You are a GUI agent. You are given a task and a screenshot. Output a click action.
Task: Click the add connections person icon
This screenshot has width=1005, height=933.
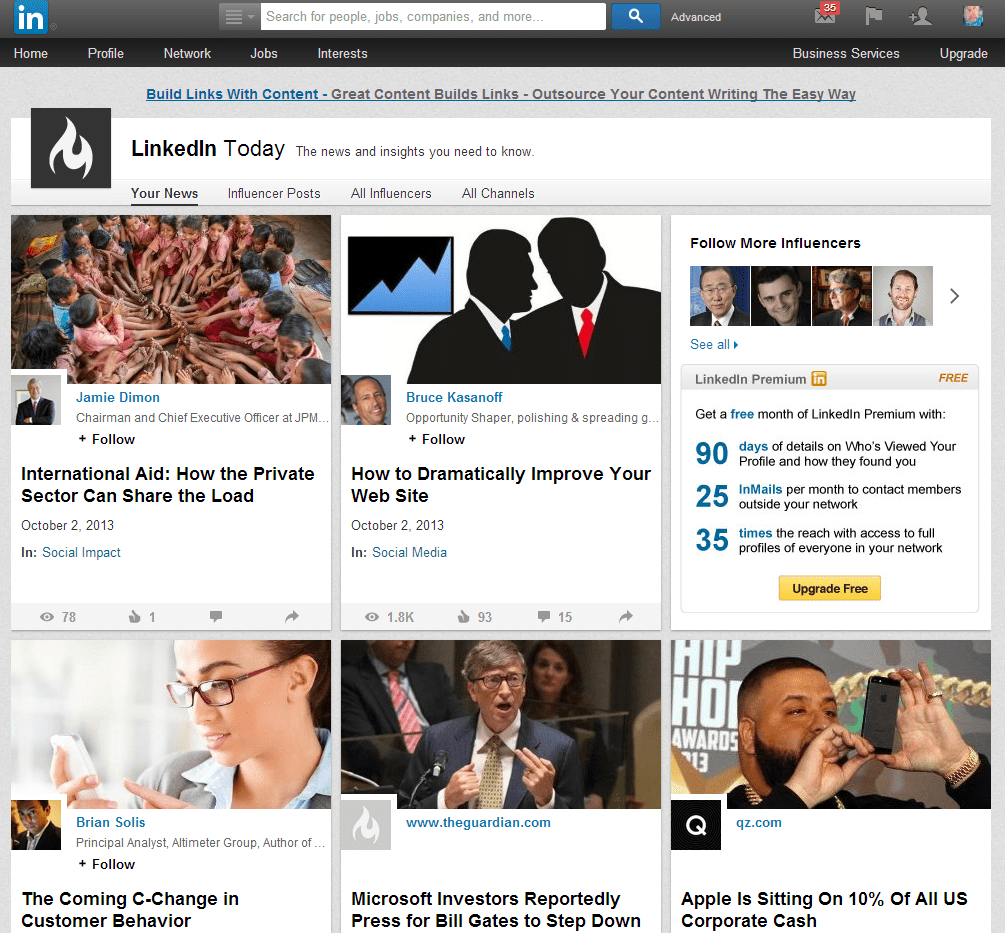coord(919,16)
